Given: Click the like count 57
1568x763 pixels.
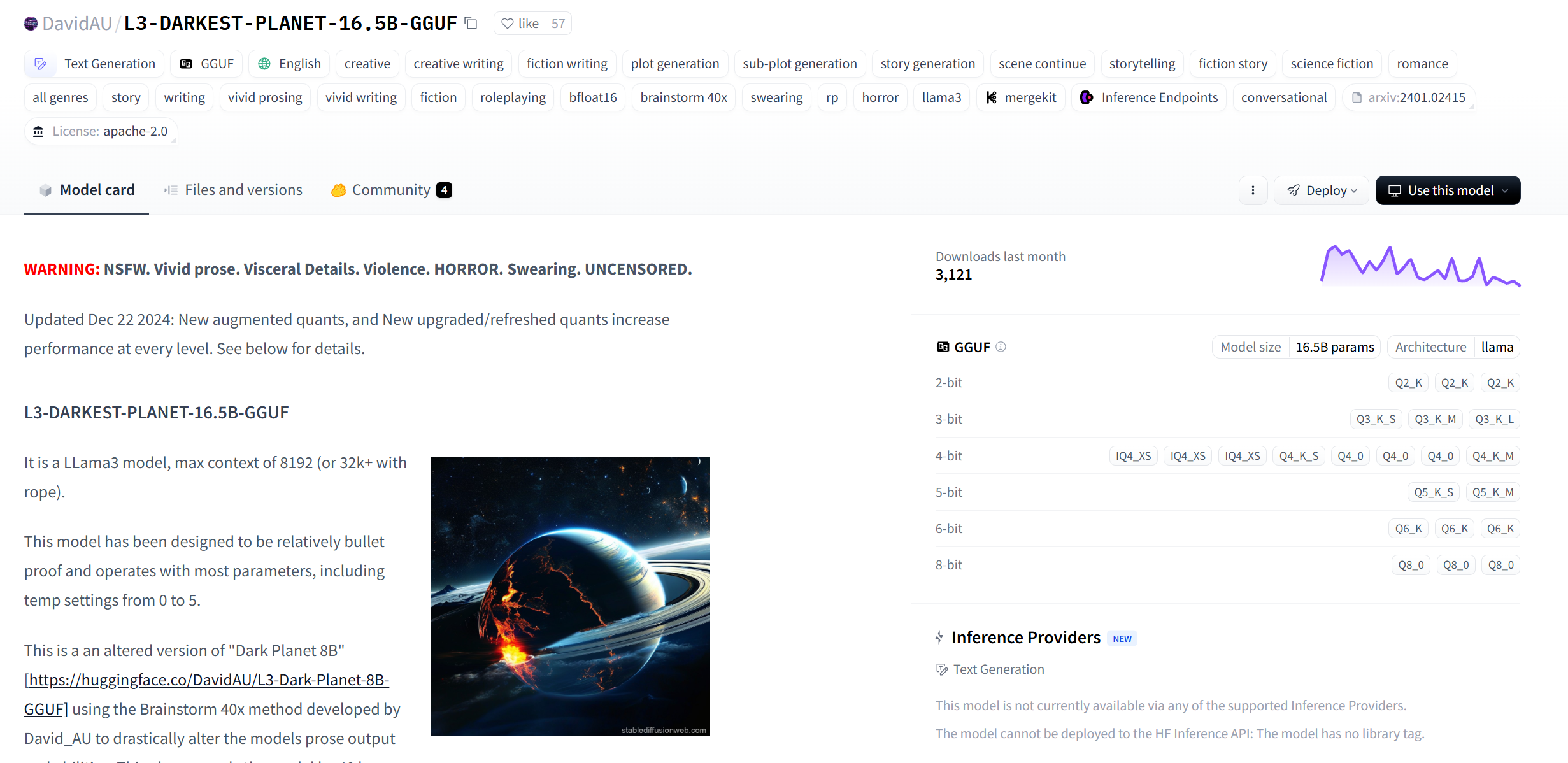Looking at the screenshot, I should pos(558,24).
